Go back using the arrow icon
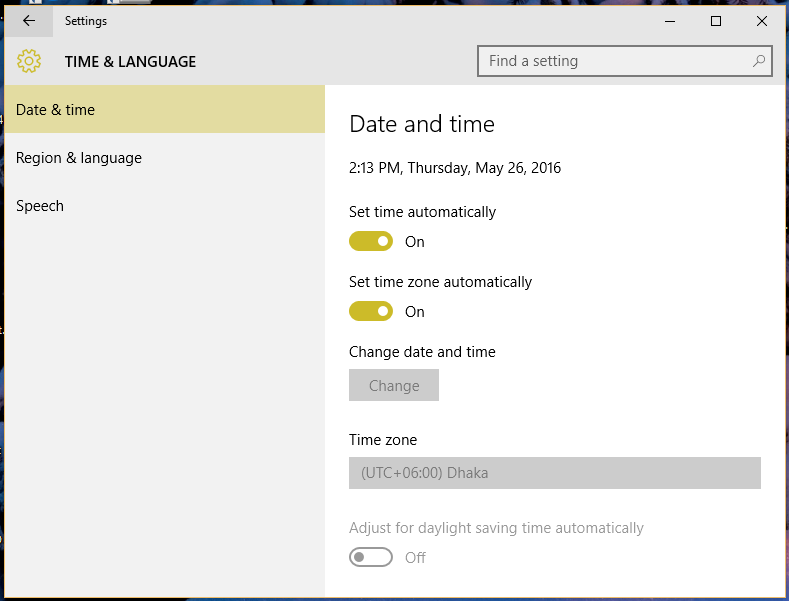Screen dimensions: 789x601 pos(29,21)
